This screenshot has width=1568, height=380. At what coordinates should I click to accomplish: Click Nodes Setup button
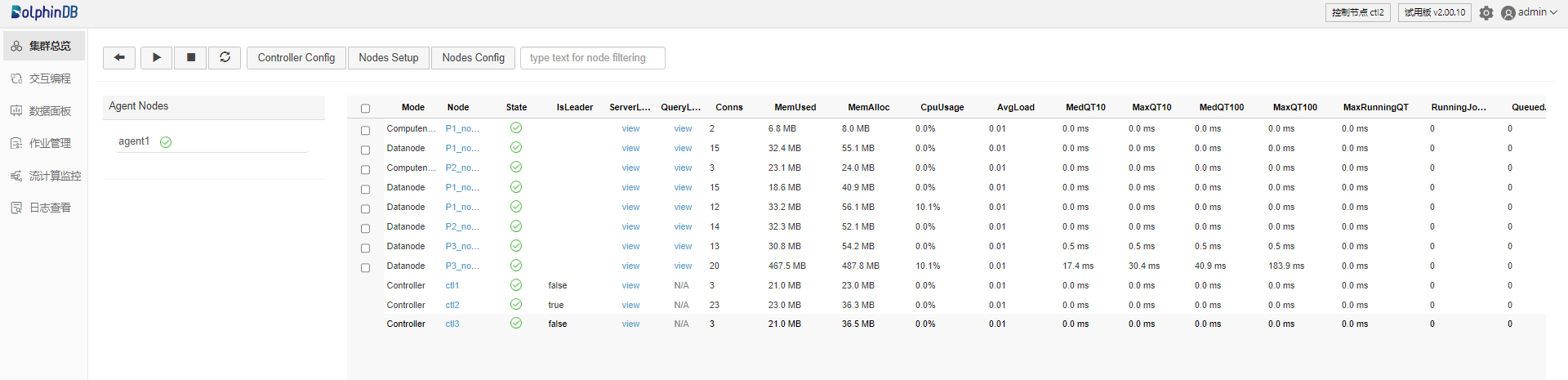388,57
